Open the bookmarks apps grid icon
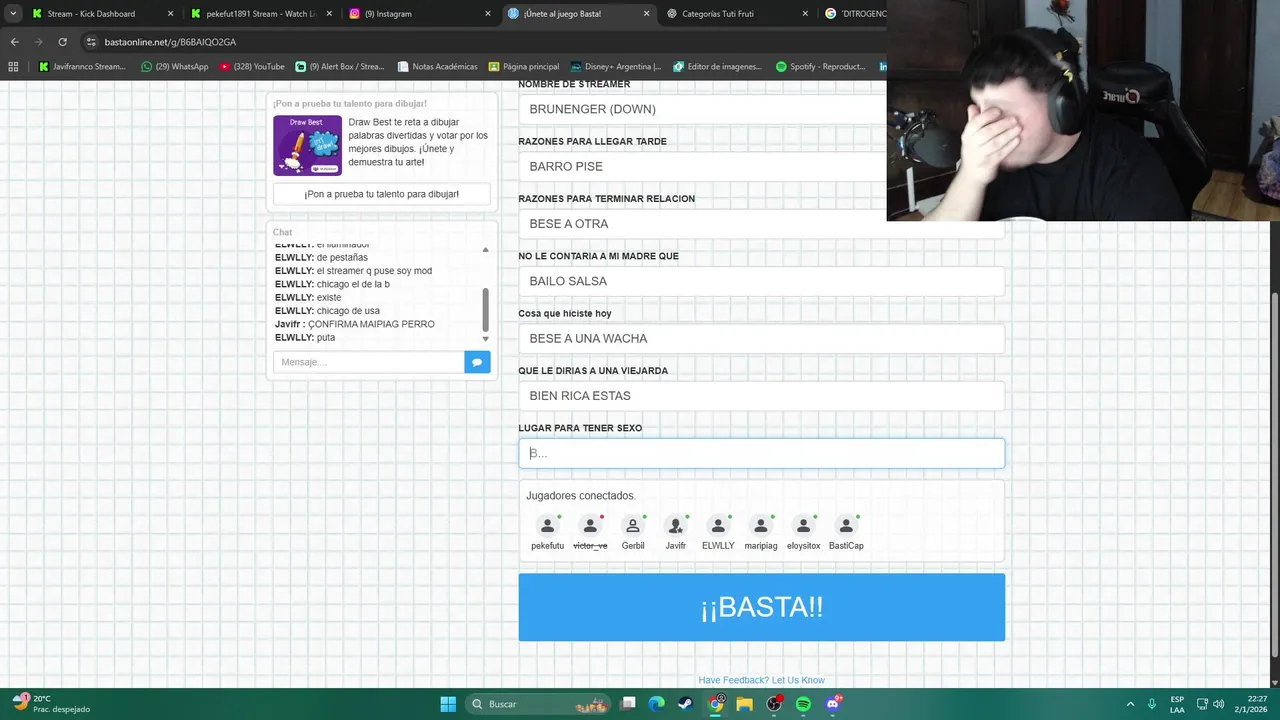Viewport: 1280px width, 720px height. tap(13, 67)
